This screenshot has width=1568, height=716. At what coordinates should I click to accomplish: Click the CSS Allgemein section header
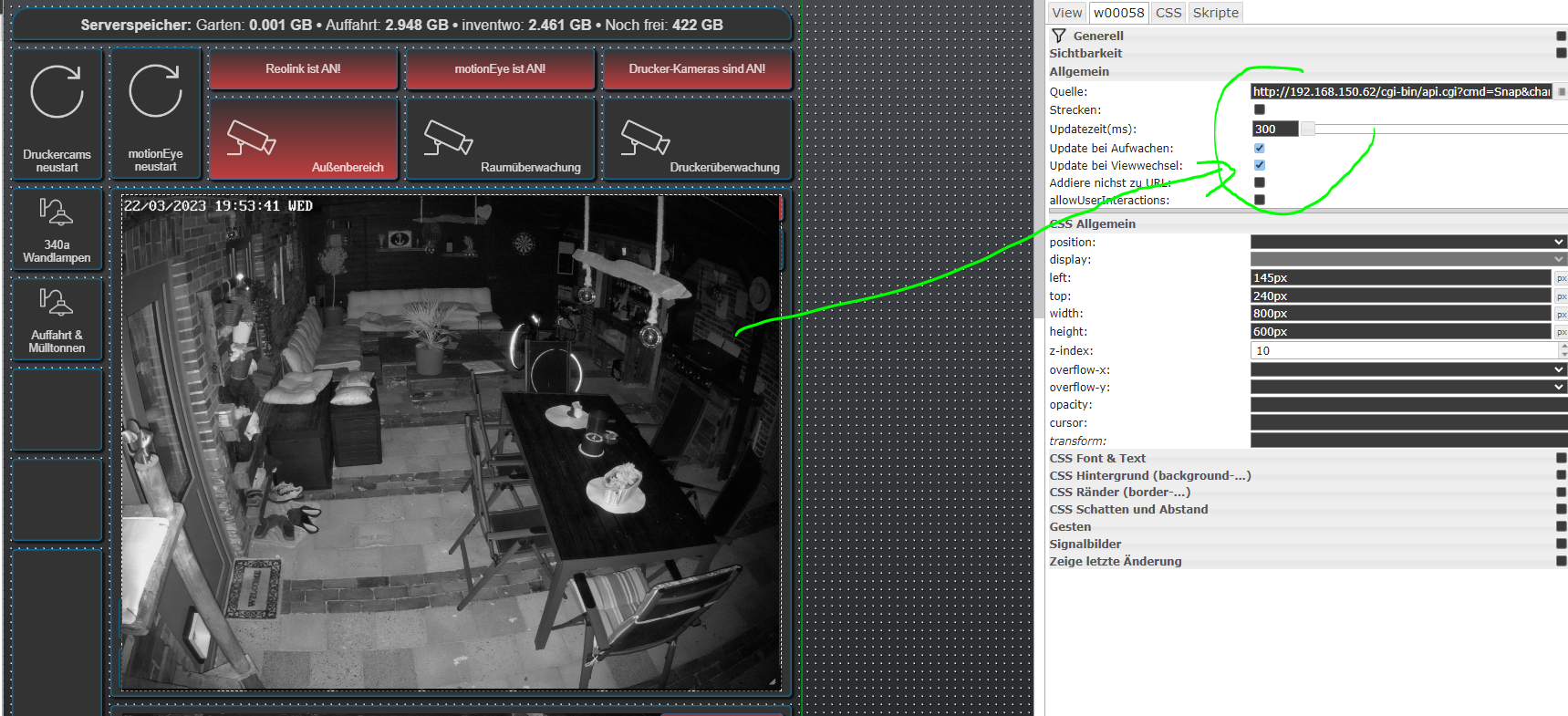point(1092,223)
